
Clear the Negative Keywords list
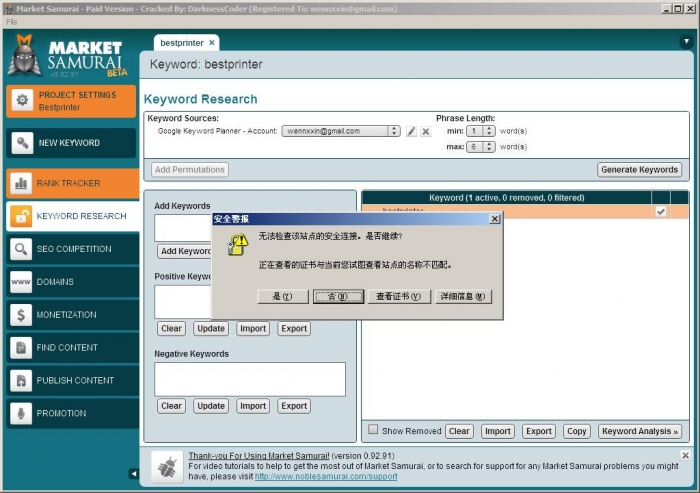(171, 406)
